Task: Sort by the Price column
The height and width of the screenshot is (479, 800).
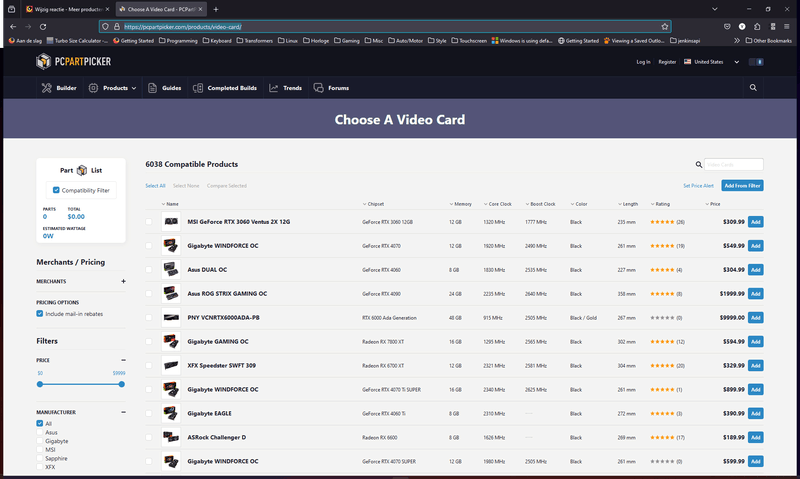Action: tap(713, 204)
